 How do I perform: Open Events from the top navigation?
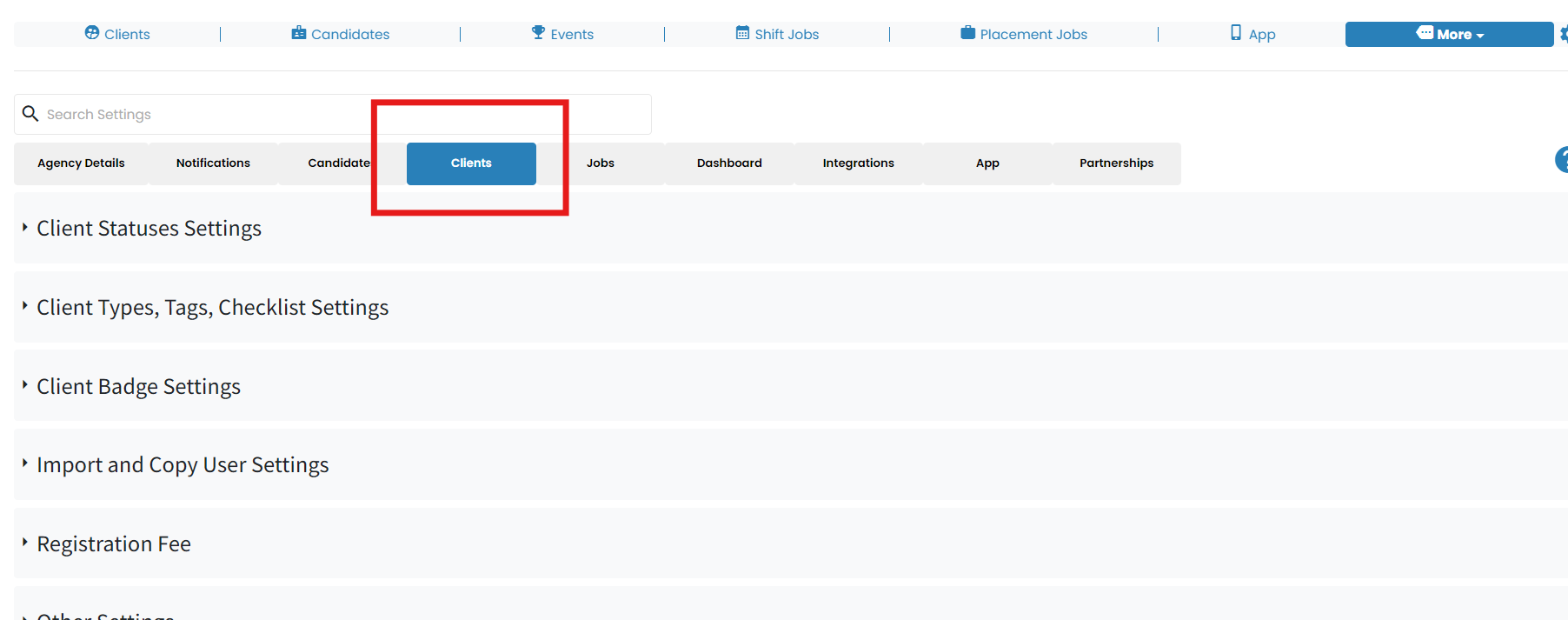coord(562,34)
